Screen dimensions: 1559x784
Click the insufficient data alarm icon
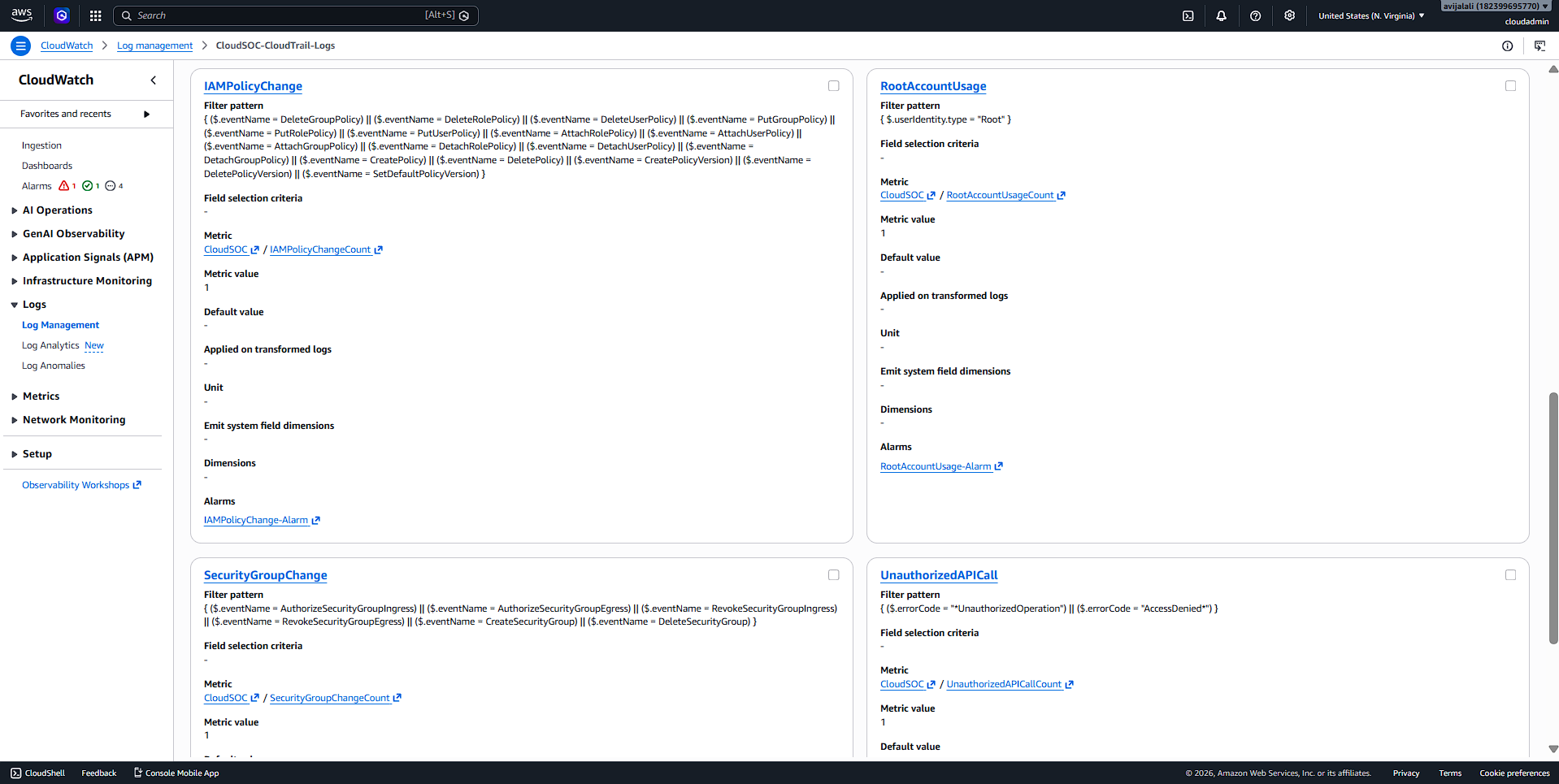[111, 186]
